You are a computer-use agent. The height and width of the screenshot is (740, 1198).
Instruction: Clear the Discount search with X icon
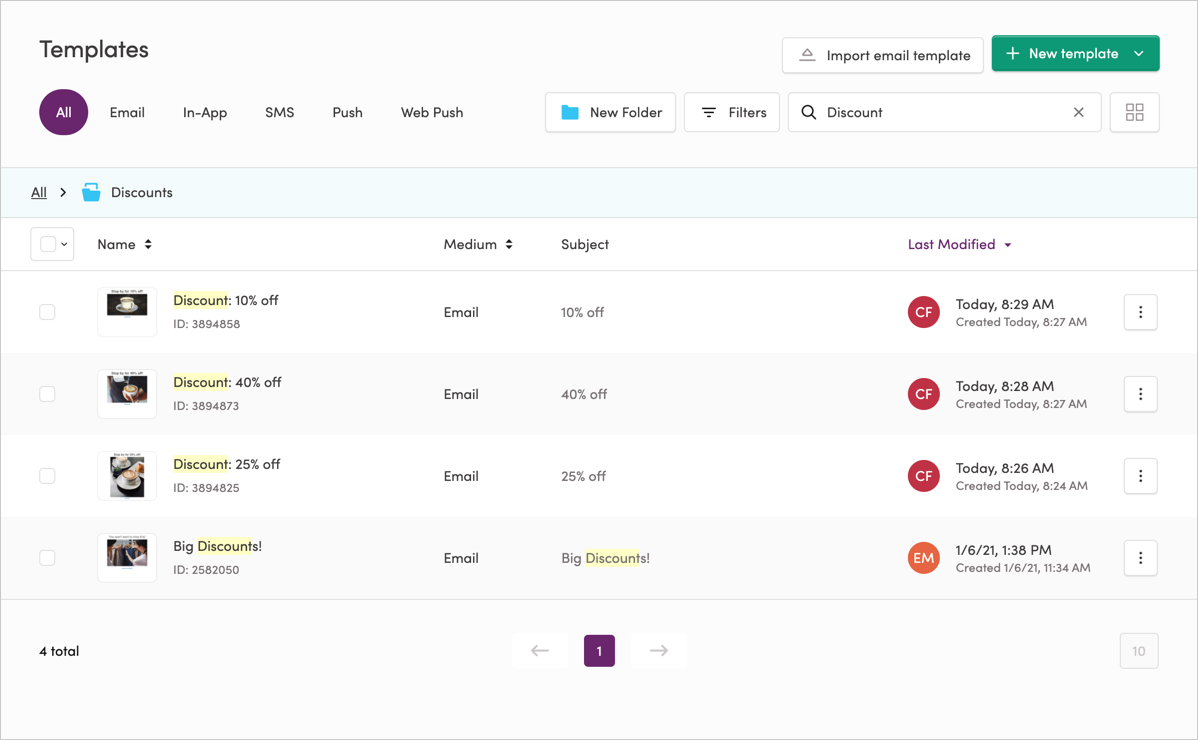point(1079,112)
